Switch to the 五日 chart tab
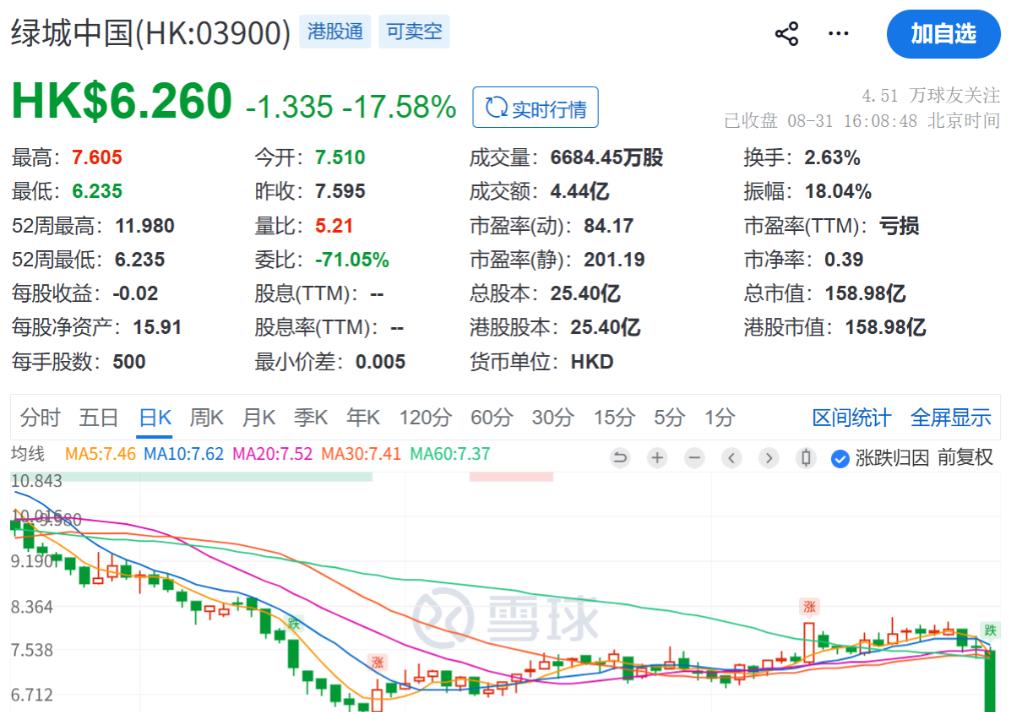 [98, 418]
